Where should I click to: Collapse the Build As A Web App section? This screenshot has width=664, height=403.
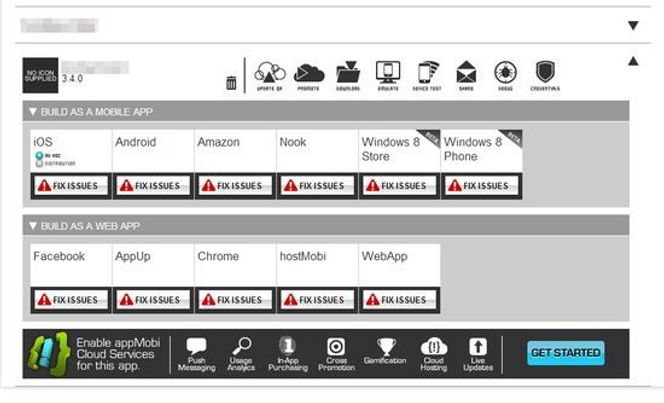tap(33, 226)
